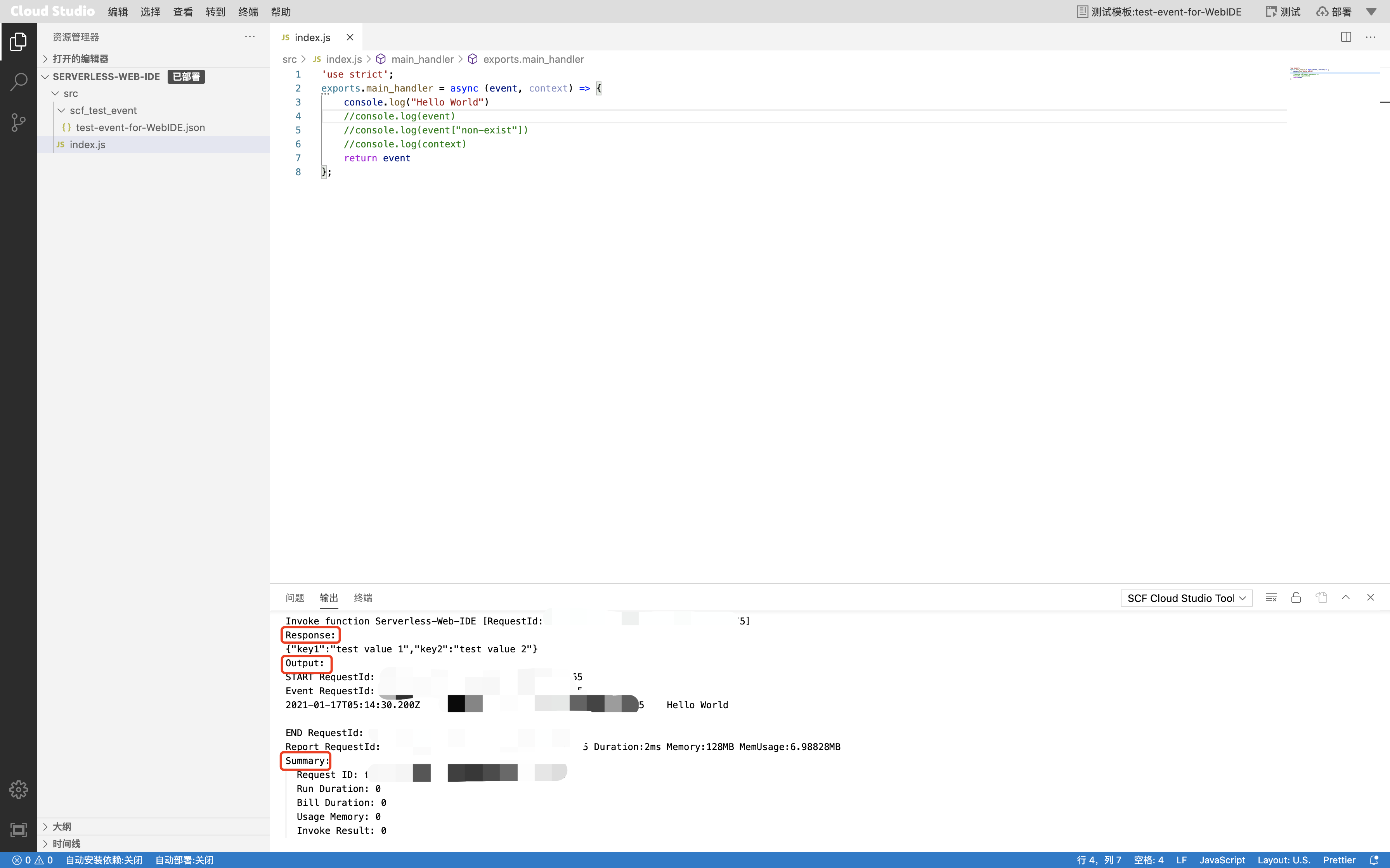Clear the output panel contents

tap(1270, 598)
